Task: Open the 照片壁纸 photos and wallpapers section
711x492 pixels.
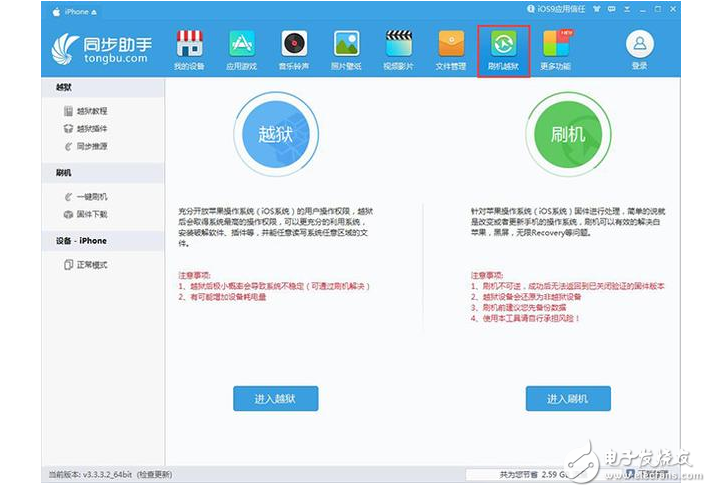Action: point(346,50)
